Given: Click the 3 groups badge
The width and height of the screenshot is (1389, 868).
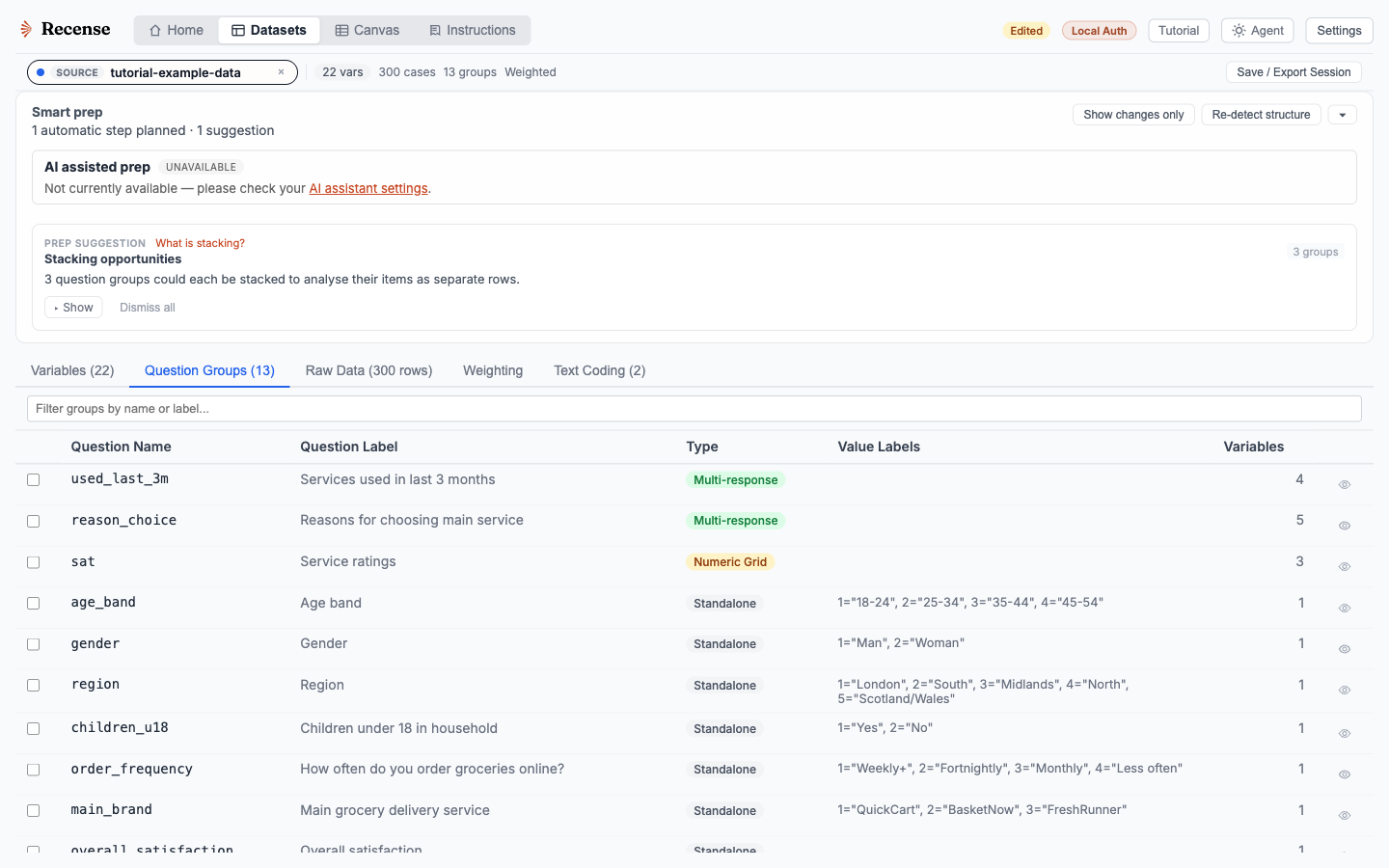Looking at the screenshot, I should click(x=1316, y=252).
